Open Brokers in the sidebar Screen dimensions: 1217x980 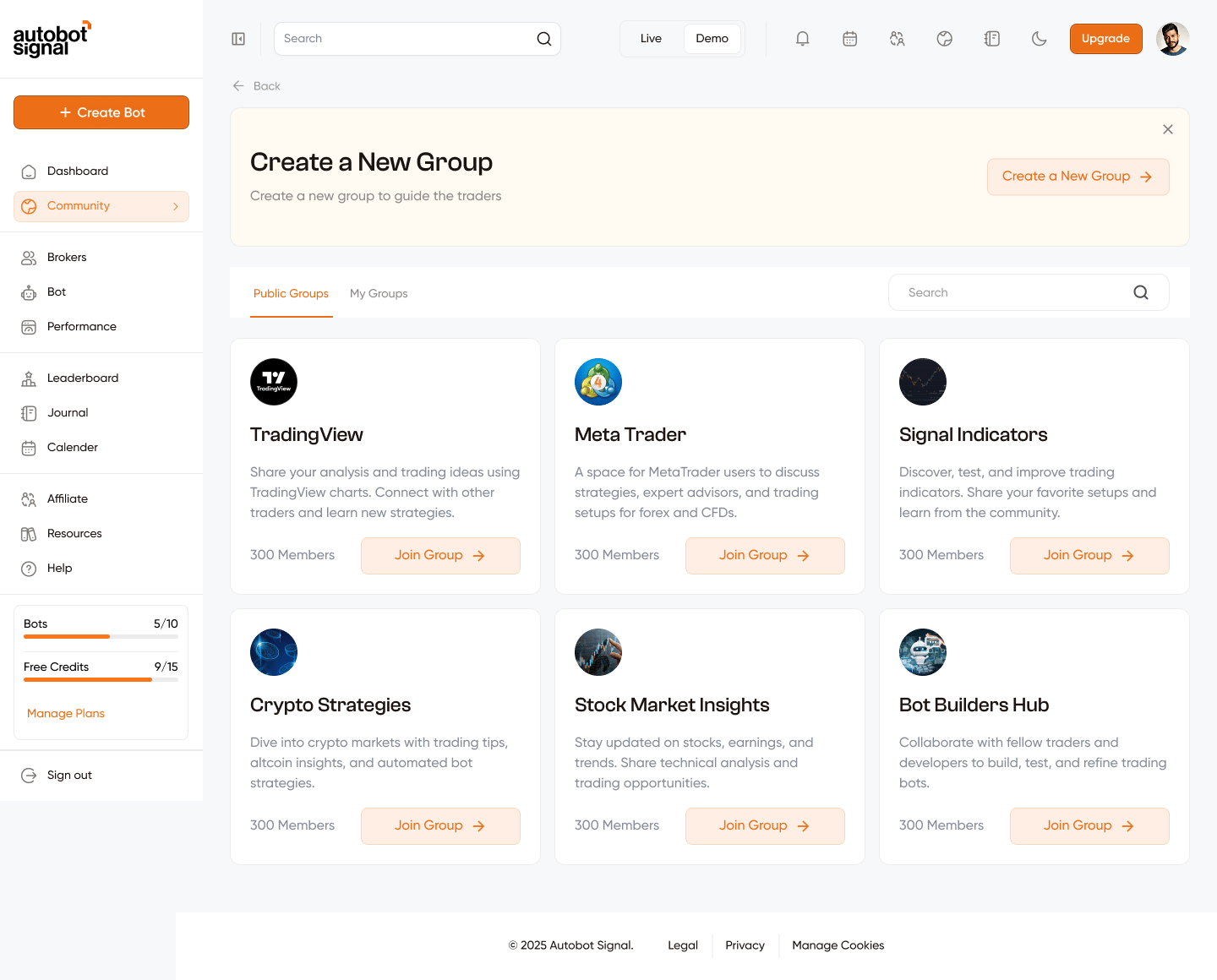click(101, 258)
